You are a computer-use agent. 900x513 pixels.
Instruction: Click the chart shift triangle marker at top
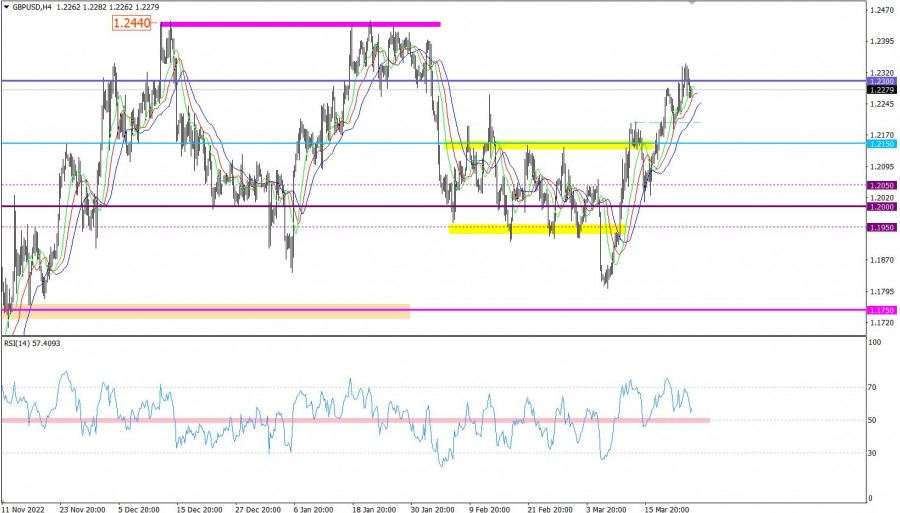pos(693,3)
